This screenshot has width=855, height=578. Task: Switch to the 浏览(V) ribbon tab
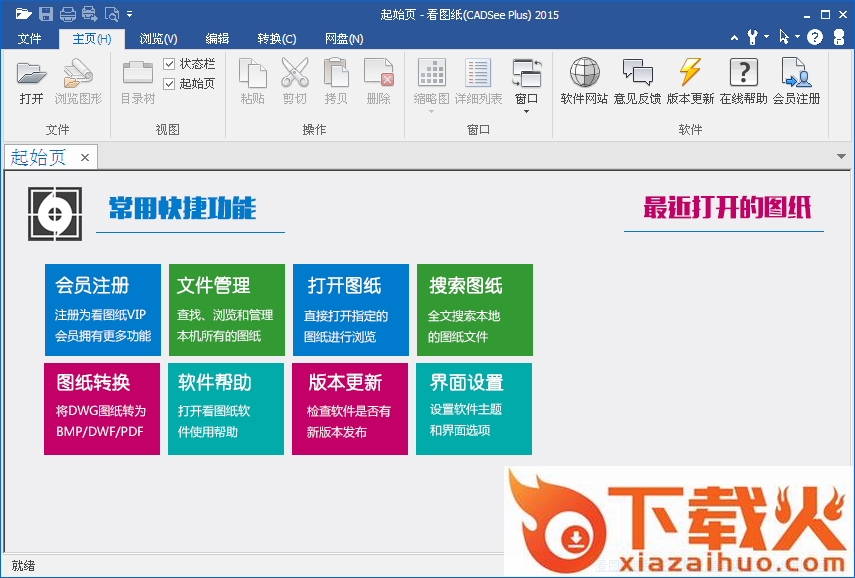click(158, 39)
